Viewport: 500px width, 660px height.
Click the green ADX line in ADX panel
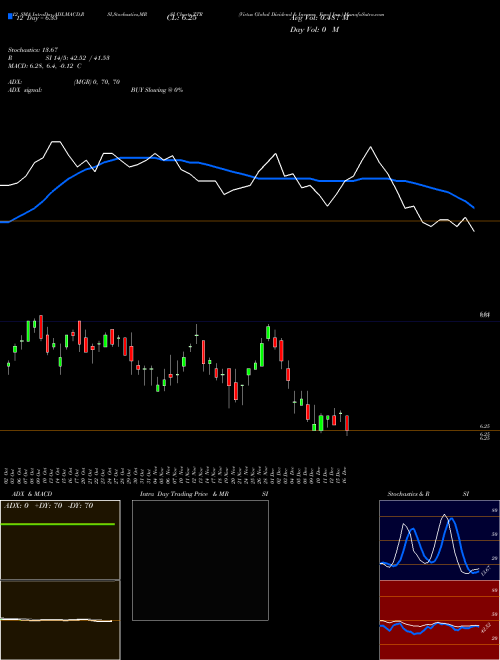click(x=58, y=524)
